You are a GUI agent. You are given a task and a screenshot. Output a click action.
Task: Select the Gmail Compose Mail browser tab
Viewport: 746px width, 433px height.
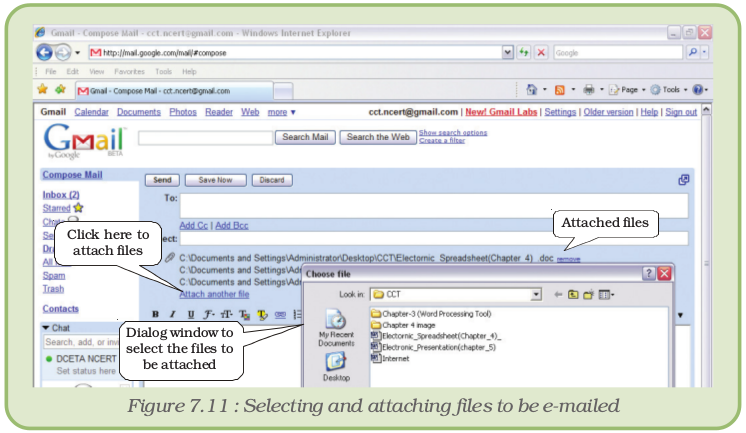pyautogui.click(x=174, y=90)
